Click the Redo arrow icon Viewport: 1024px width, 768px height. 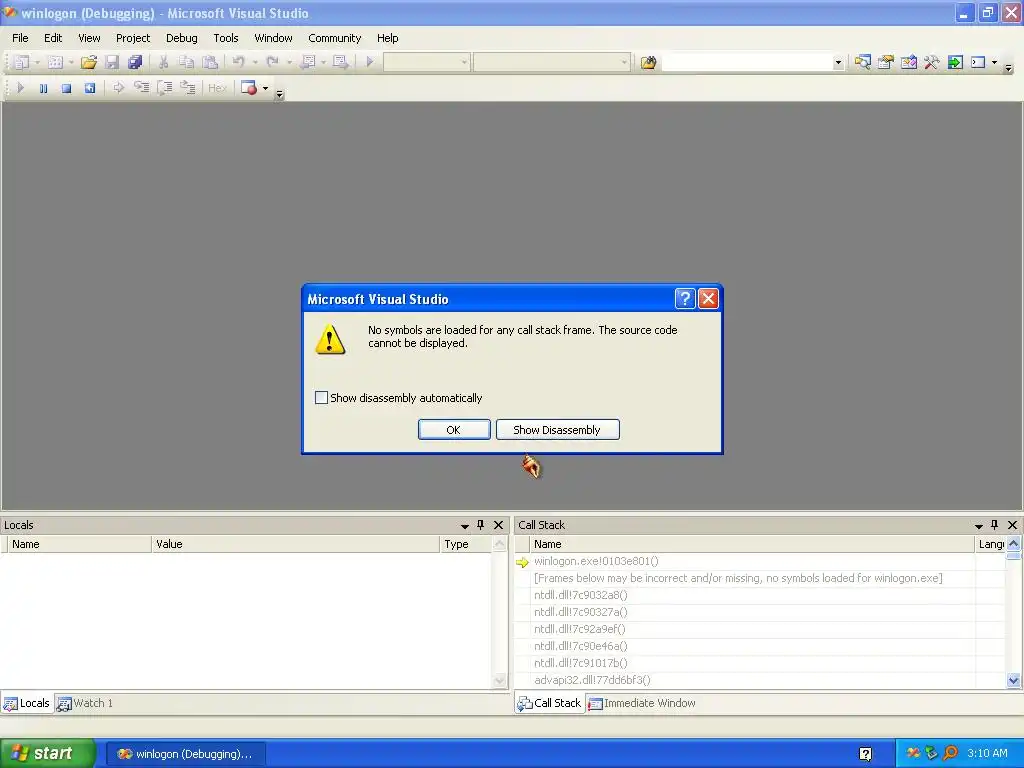[x=273, y=62]
